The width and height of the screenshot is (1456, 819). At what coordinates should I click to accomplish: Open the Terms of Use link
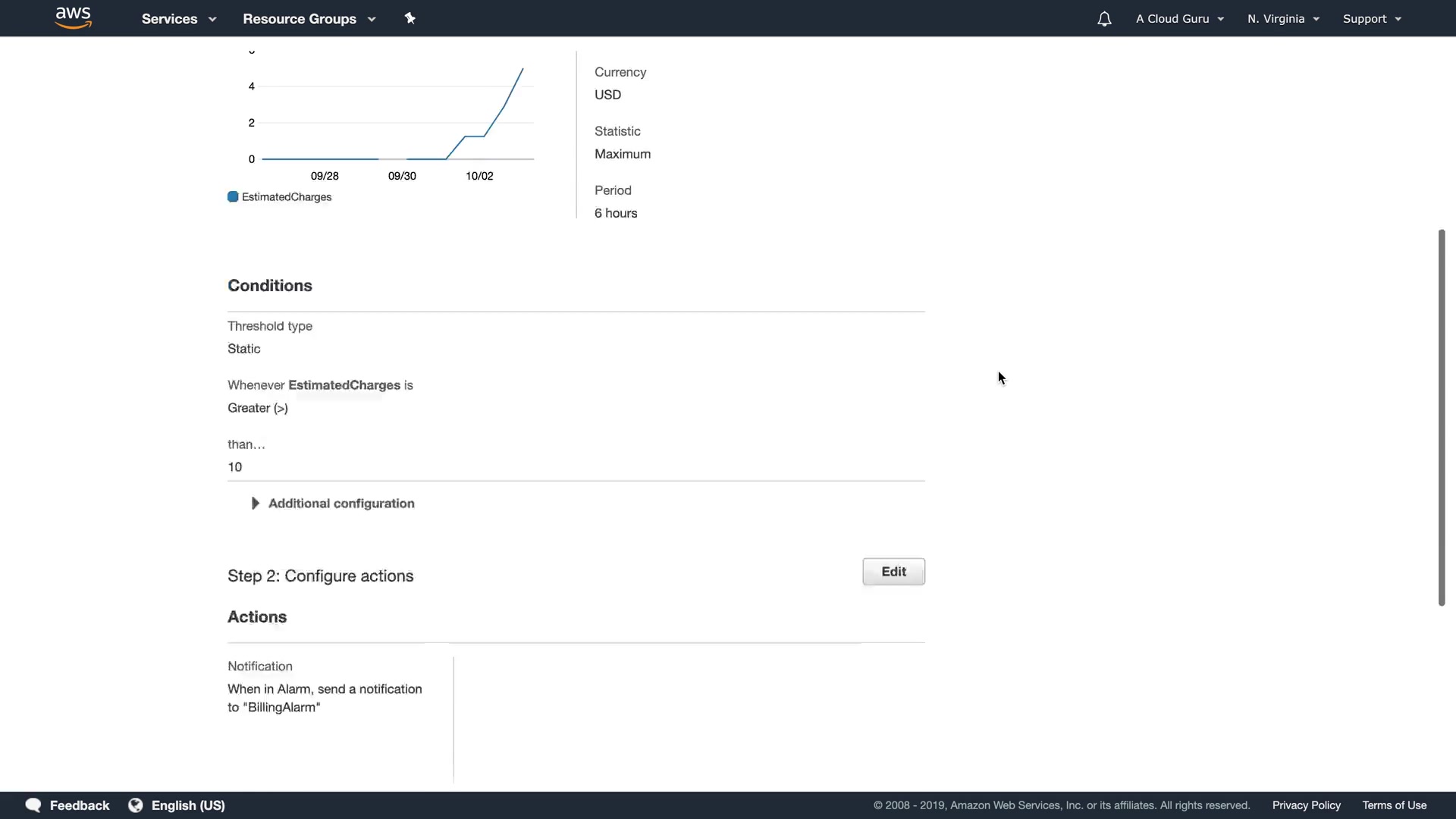[1394, 805]
